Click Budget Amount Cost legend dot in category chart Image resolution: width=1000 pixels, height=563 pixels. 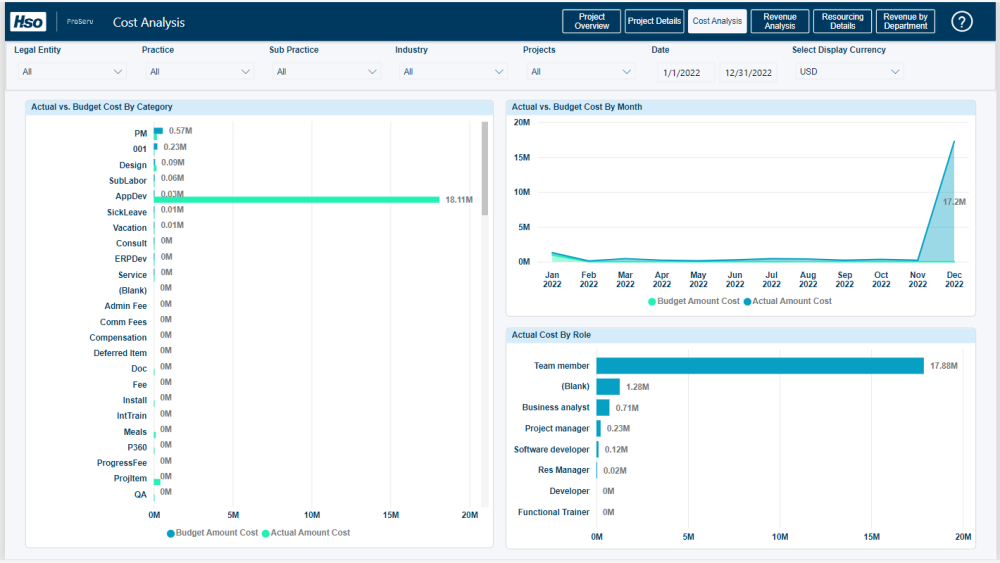171,533
